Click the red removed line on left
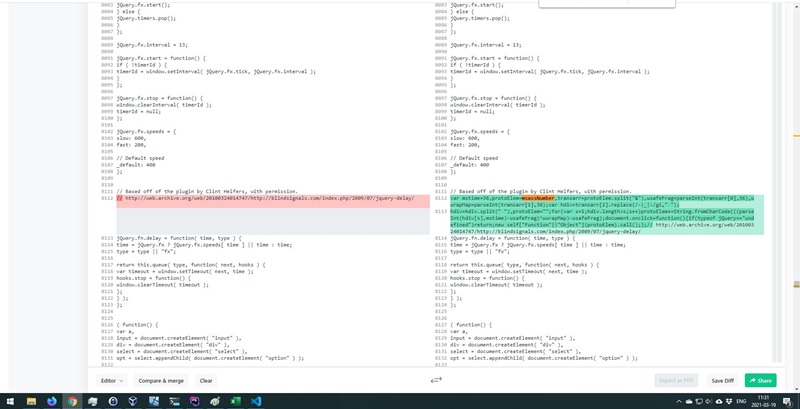 click(x=272, y=199)
